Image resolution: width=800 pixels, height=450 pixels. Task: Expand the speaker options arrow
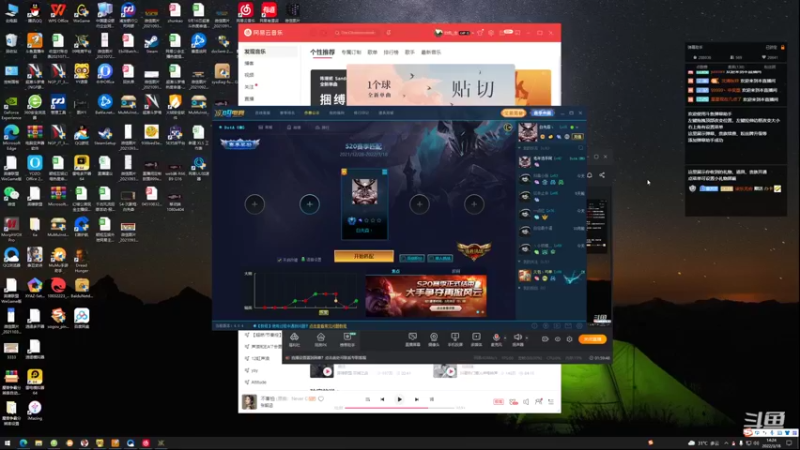coord(527,338)
